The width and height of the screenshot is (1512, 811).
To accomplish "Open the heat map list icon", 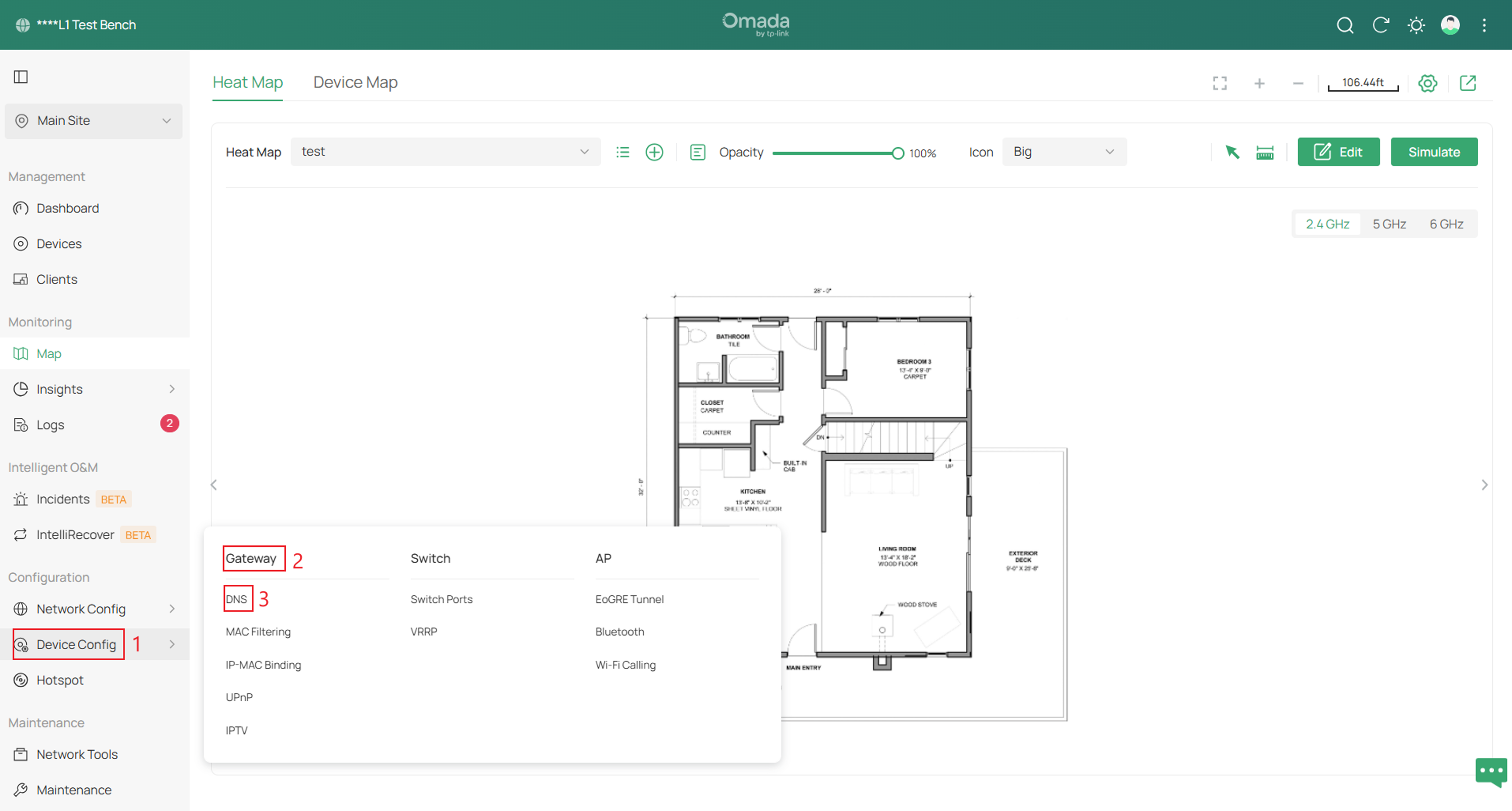I will [x=623, y=152].
